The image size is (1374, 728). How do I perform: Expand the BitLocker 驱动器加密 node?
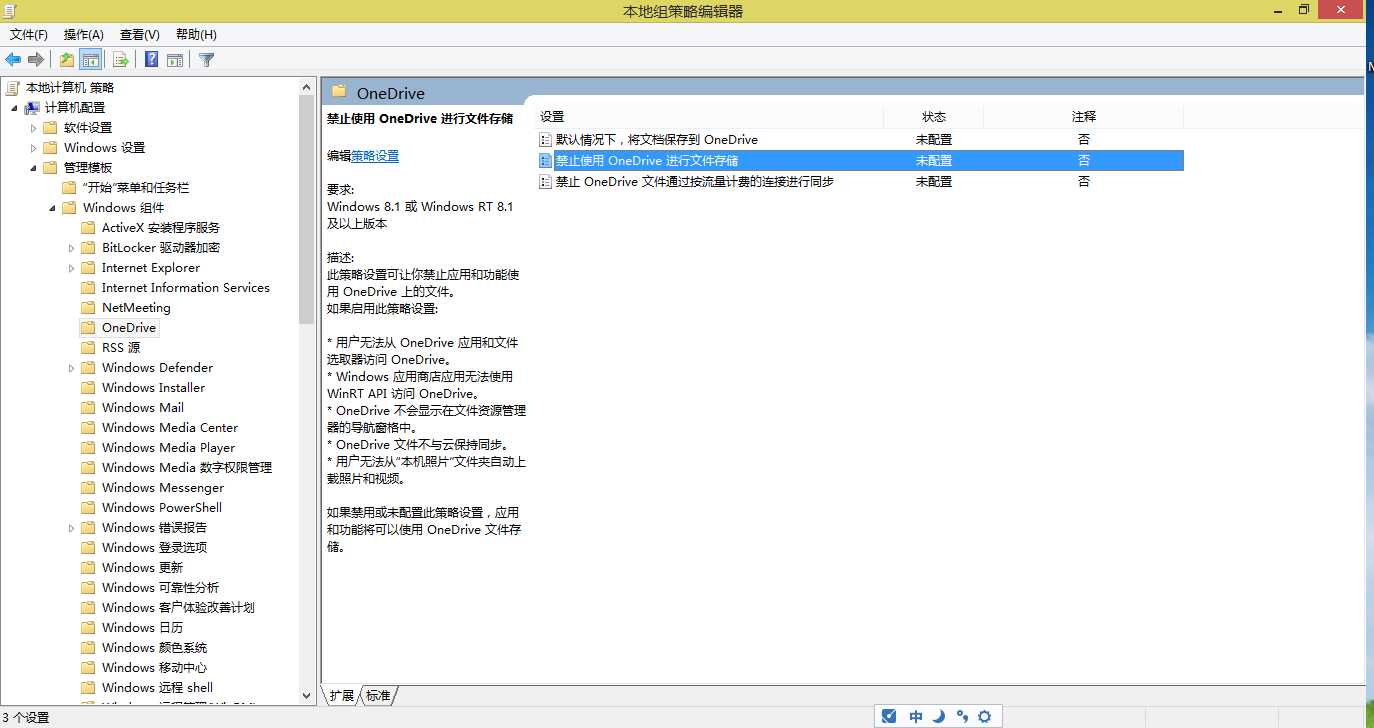coord(71,248)
